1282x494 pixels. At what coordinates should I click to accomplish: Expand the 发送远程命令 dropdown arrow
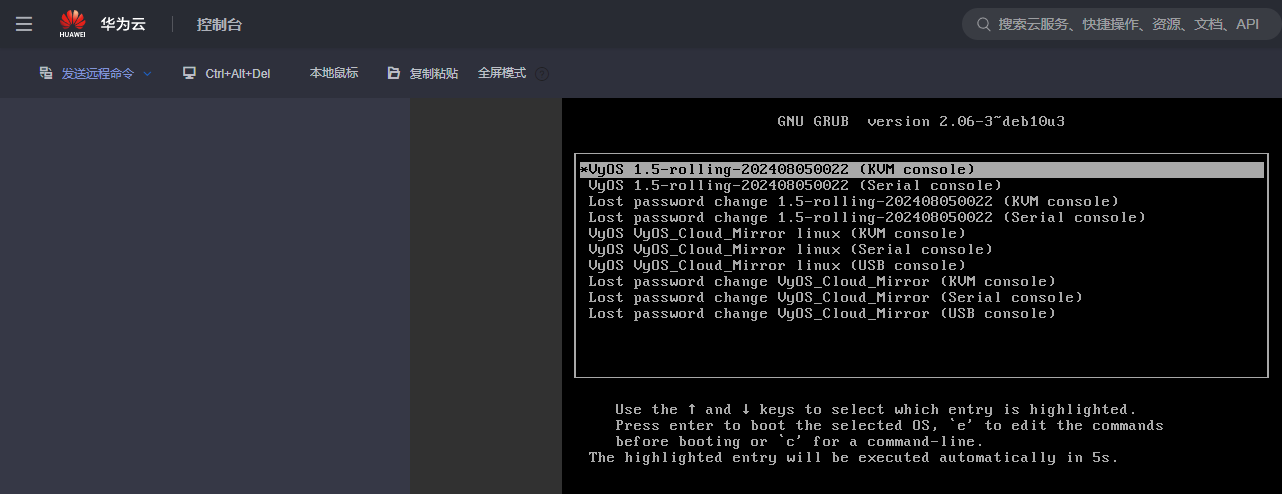click(147, 74)
